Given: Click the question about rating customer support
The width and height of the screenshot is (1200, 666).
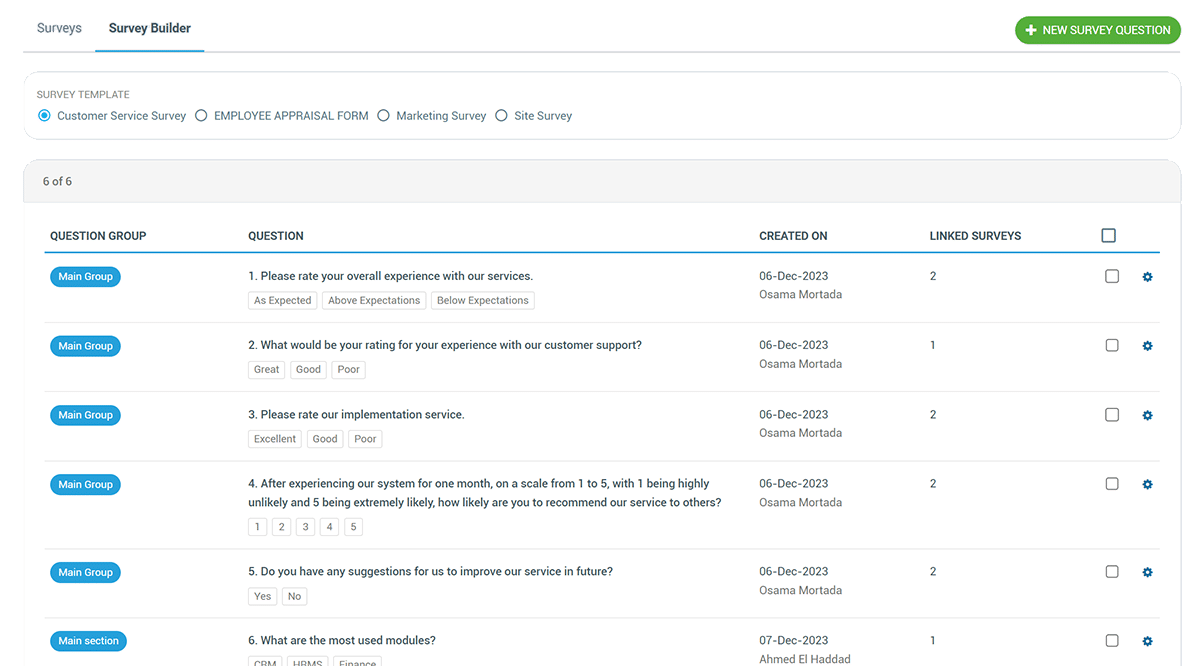Looking at the screenshot, I should click(444, 344).
